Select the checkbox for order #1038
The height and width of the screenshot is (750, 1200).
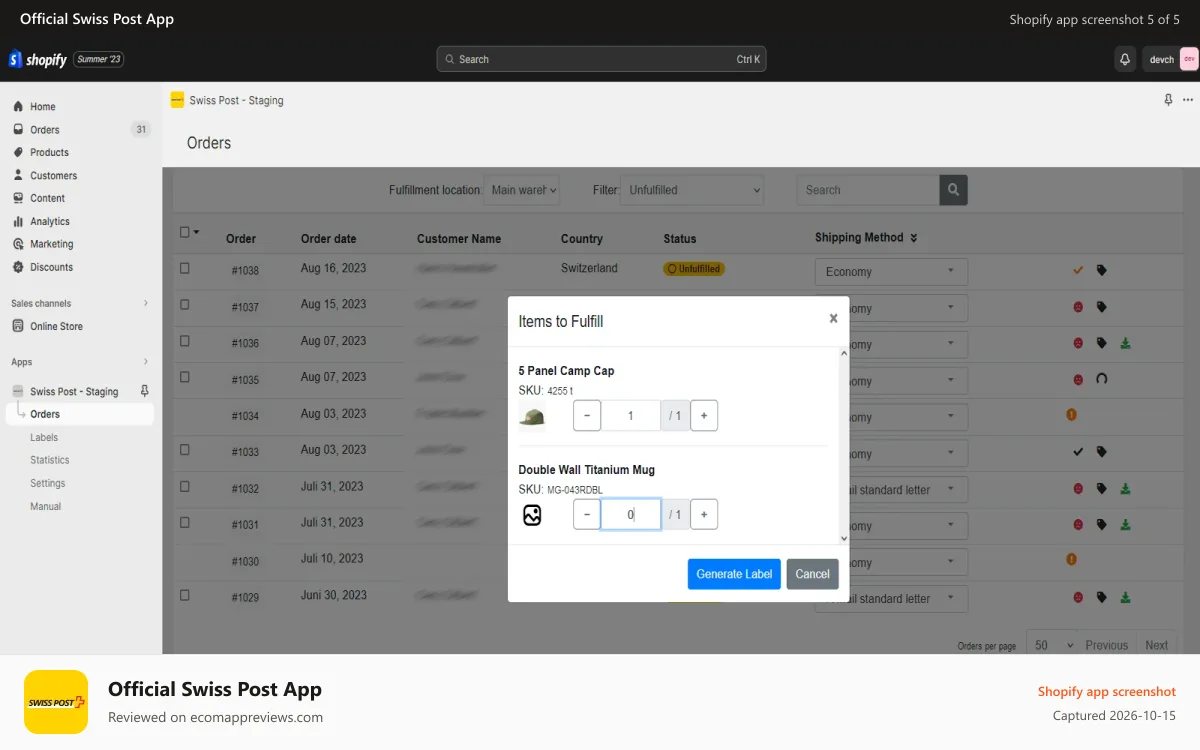click(184, 268)
